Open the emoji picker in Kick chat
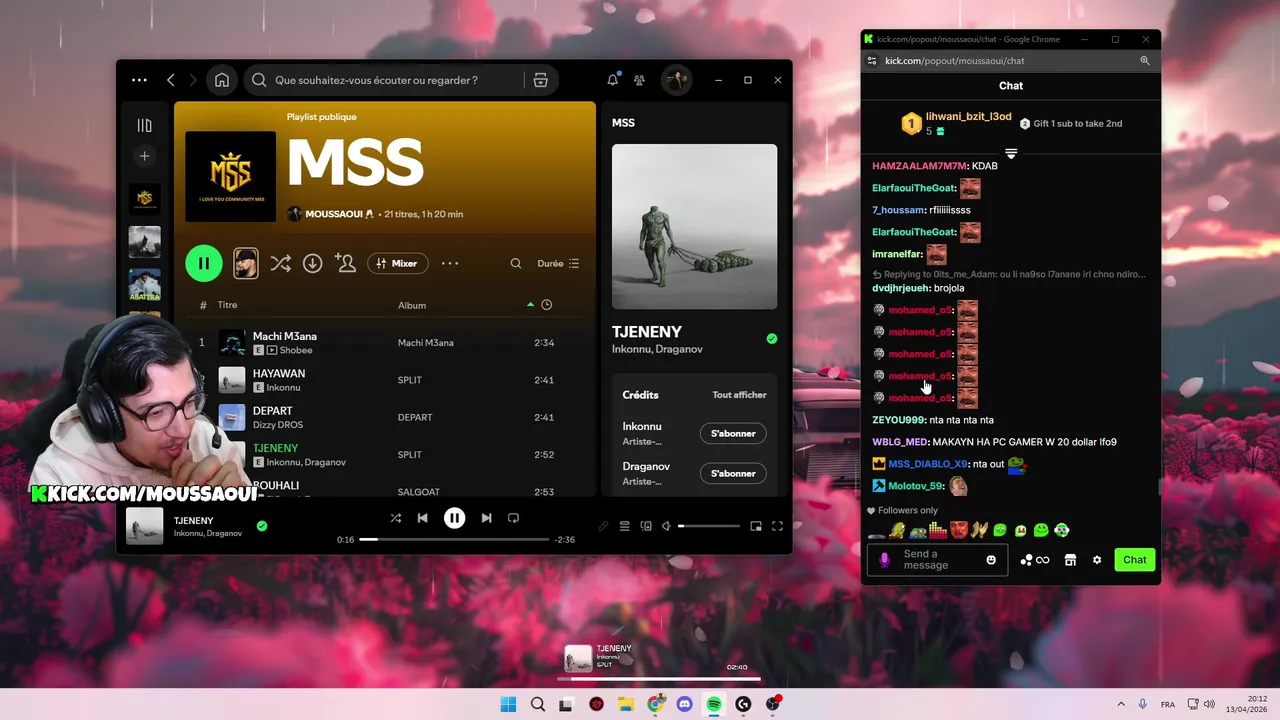This screenshot has width=1280, height=720. pyautogui.click(x=992, y=560)
